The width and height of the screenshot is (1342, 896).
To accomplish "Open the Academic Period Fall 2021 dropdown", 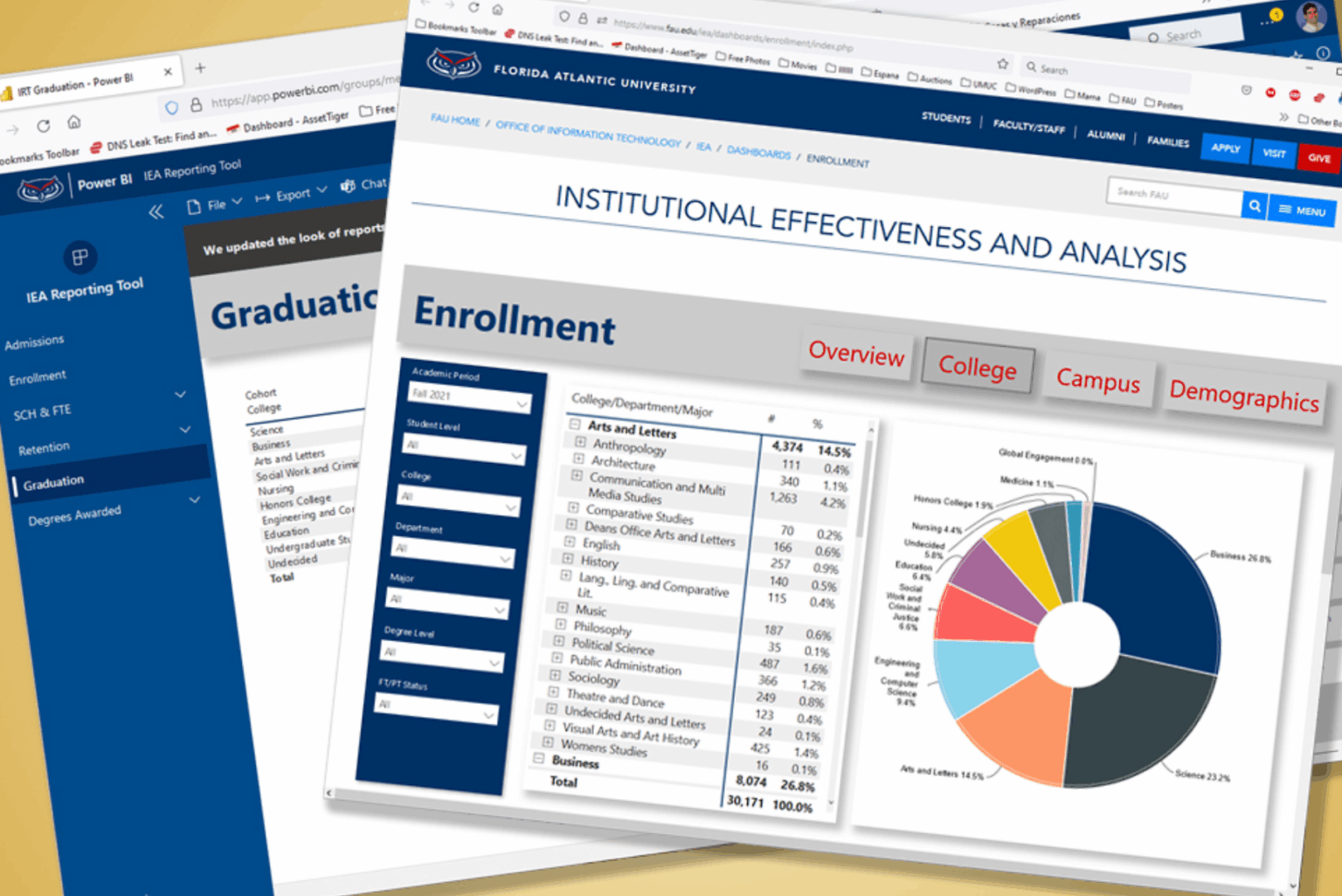I will pos(469,399).
